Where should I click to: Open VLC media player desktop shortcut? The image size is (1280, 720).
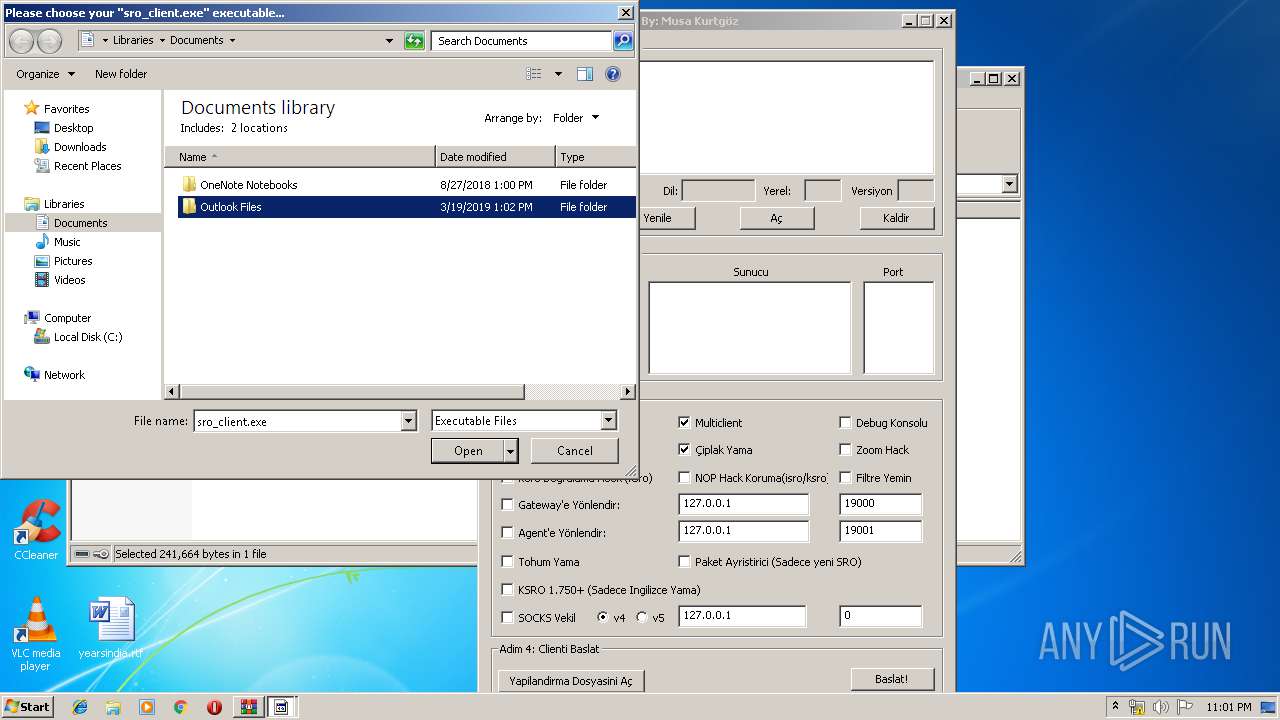click(x=36, y=635)
